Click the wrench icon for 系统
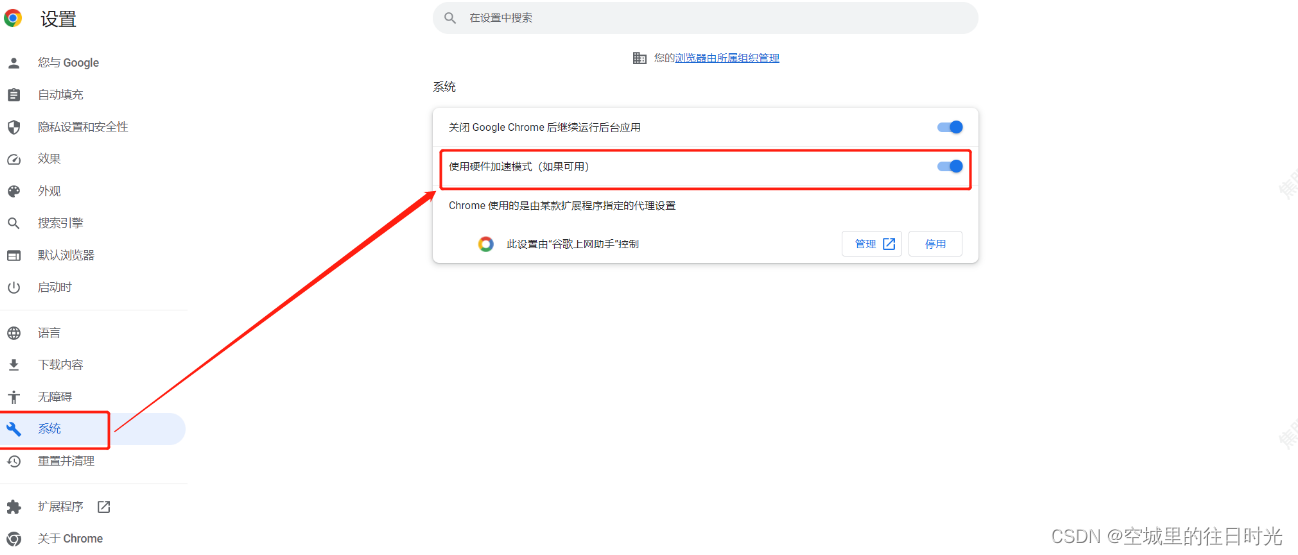Screen dimensions: 1298x555 14,429
